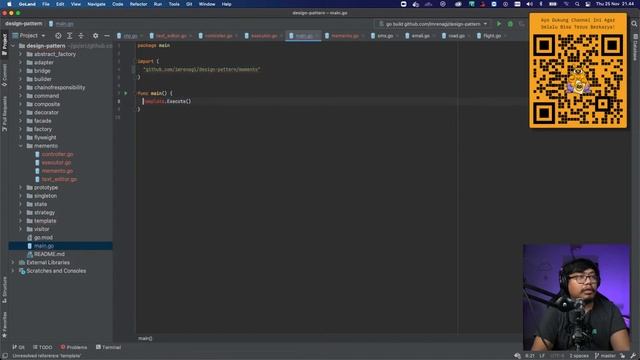
Task: Switch to the text_editor.go editor tab
Action: tap(171, 36)
